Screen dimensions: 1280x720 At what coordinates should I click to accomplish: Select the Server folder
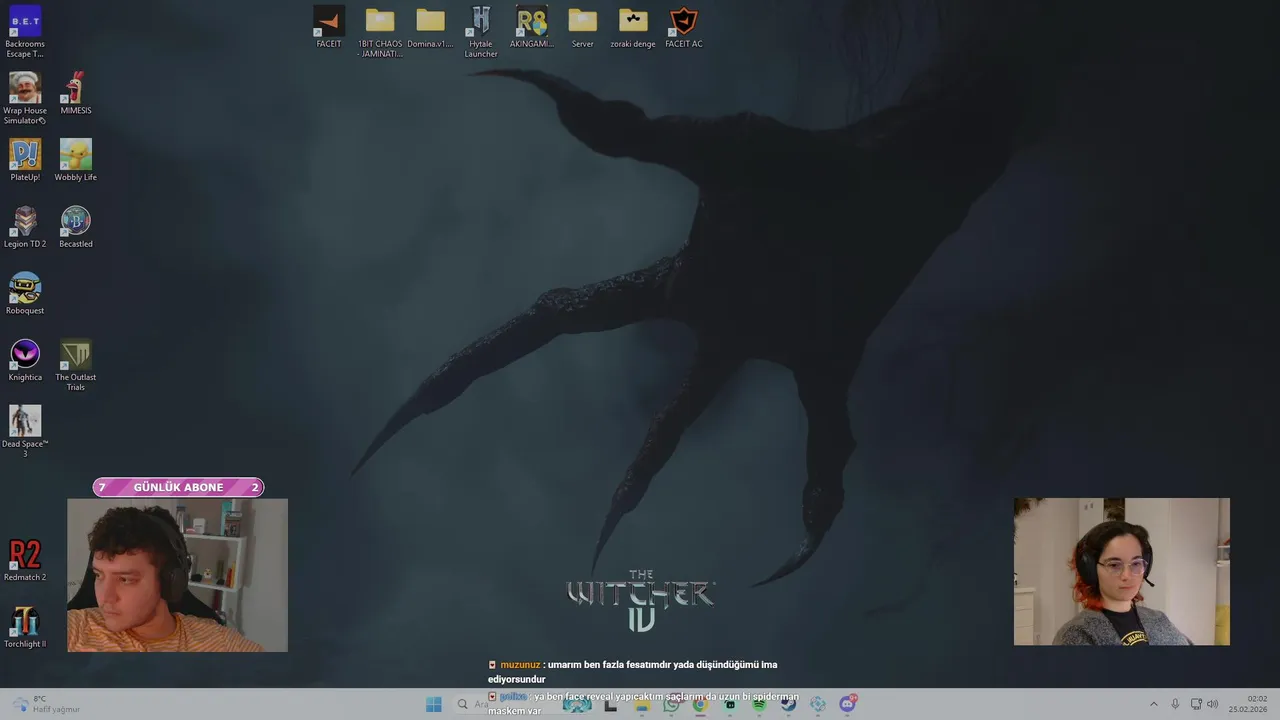coord(583,27)
